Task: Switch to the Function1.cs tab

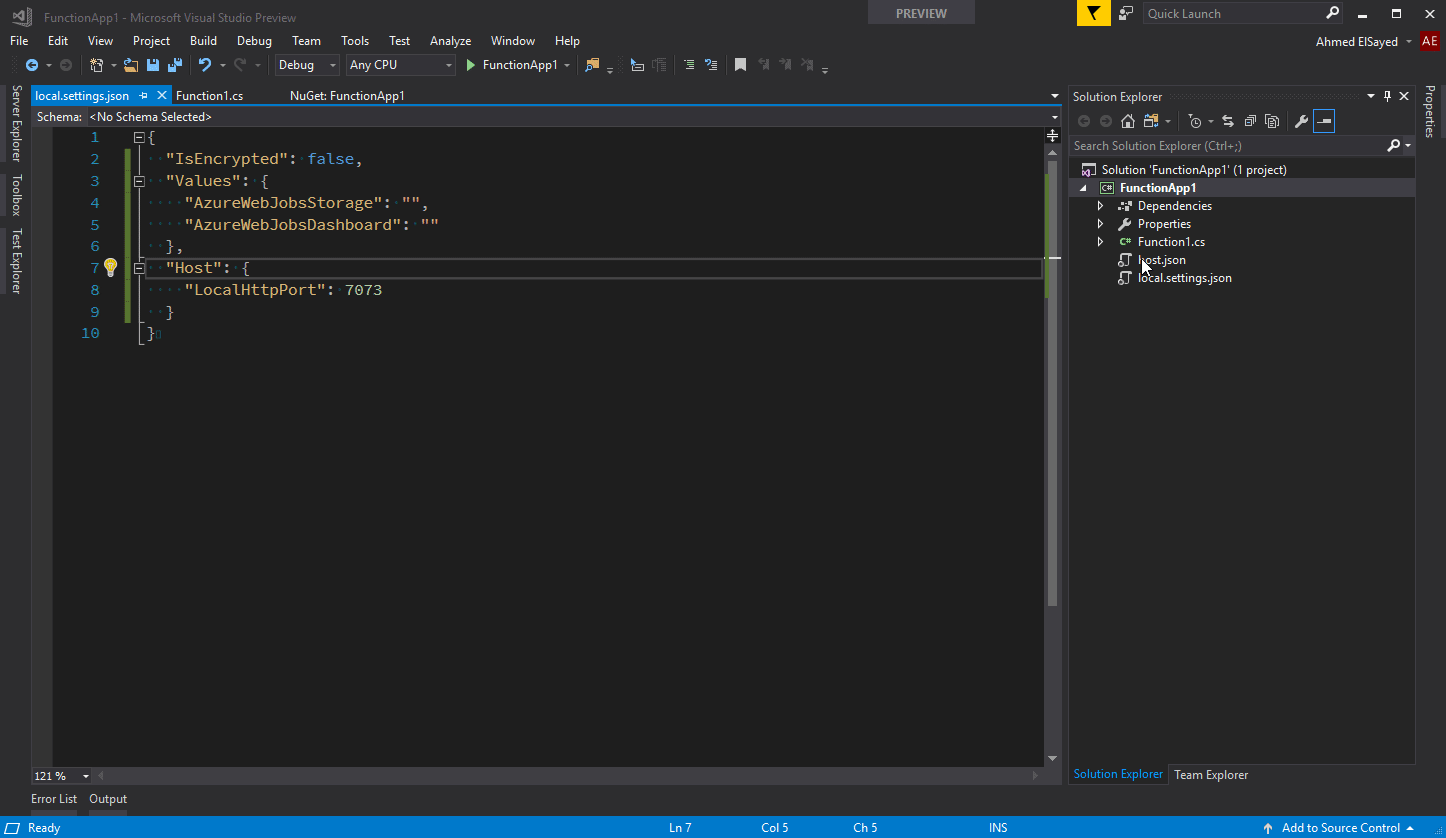Action: pos(209,96)
